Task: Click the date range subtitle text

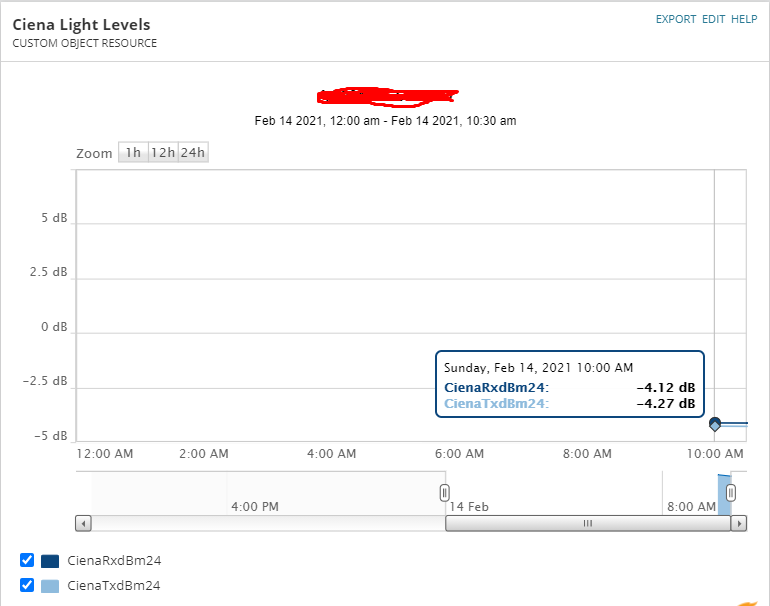Action: [x=385, y=121]
